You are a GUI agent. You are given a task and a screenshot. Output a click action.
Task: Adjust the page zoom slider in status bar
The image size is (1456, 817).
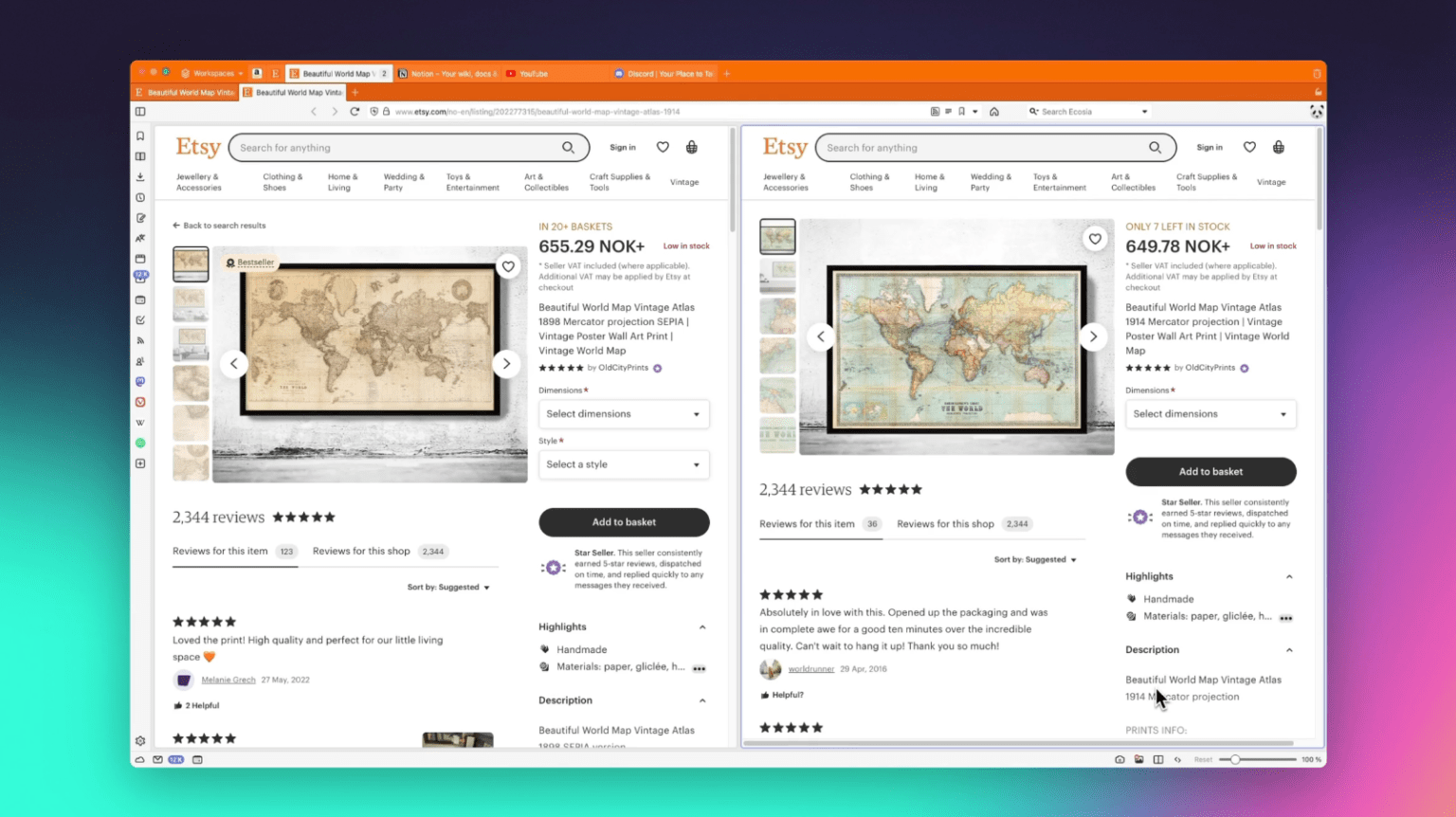[1236, 759]
